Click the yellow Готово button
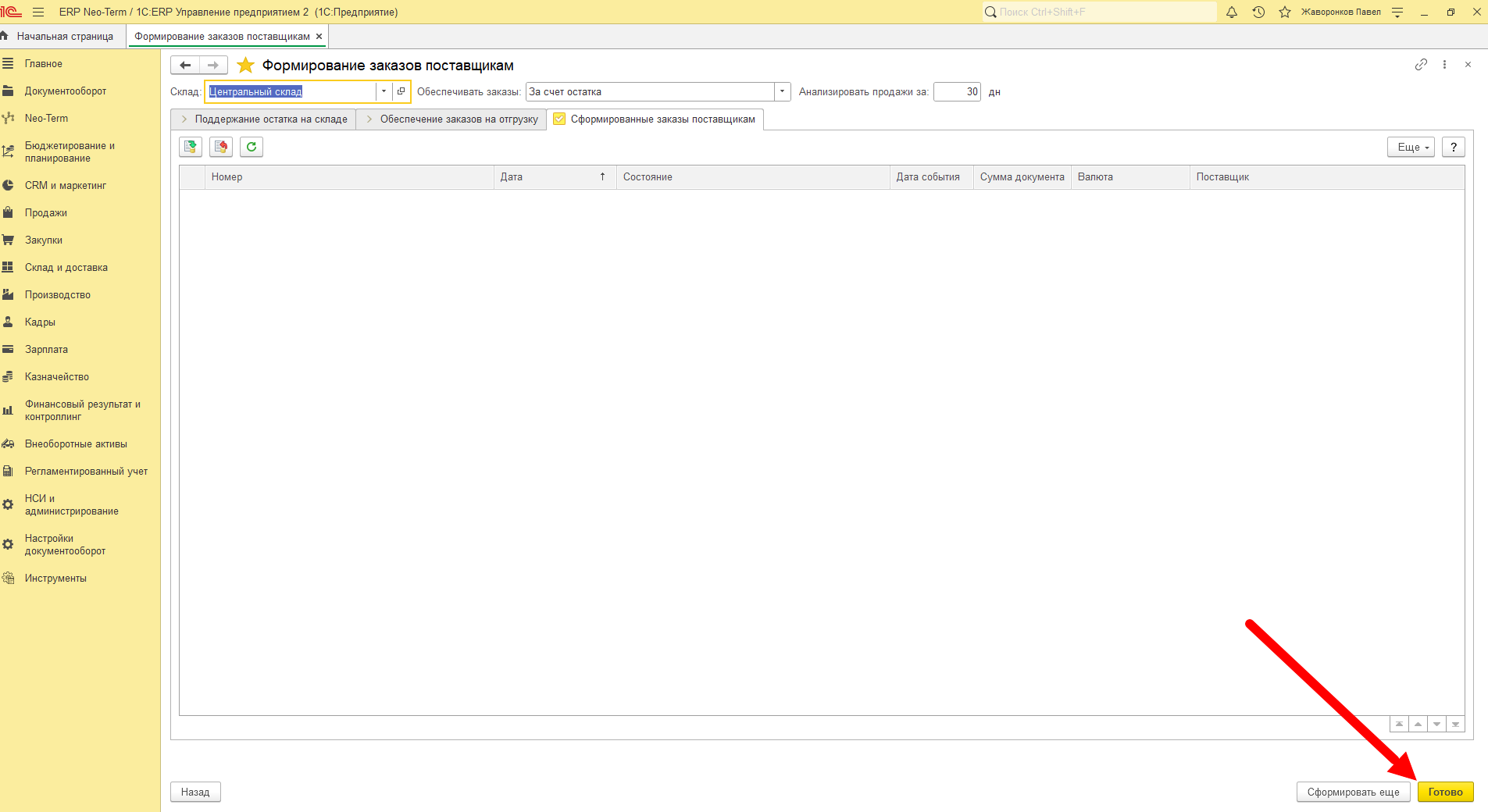This screenshot has height=812, width=1488. click(x=1445, y=792)
